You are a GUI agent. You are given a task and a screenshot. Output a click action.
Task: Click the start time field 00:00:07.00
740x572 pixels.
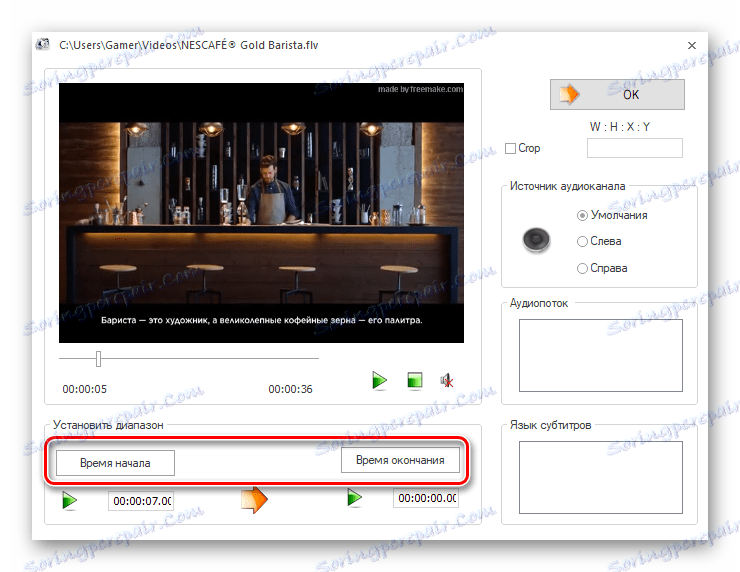coord(141,501)
